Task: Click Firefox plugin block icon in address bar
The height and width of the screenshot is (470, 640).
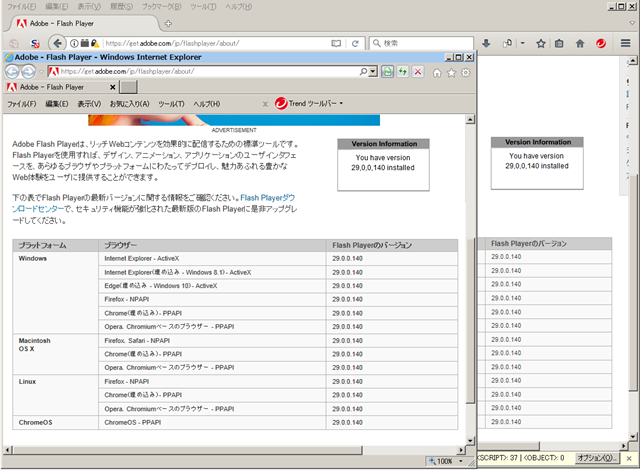Action: 84,43
